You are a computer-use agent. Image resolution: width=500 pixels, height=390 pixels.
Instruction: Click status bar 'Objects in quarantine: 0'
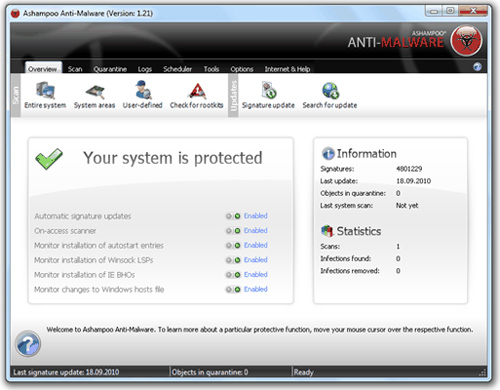[x=210, y=372]
